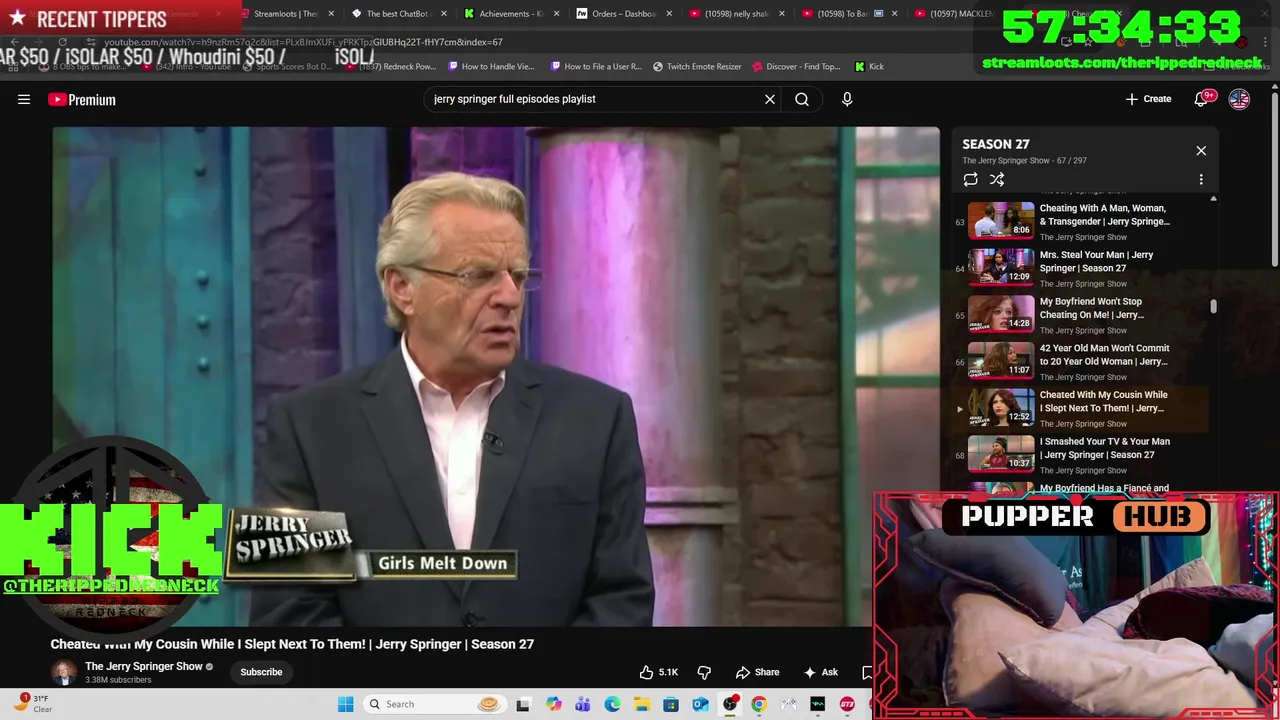
Task: Start voice search with microphone
Action: (847, 99)
